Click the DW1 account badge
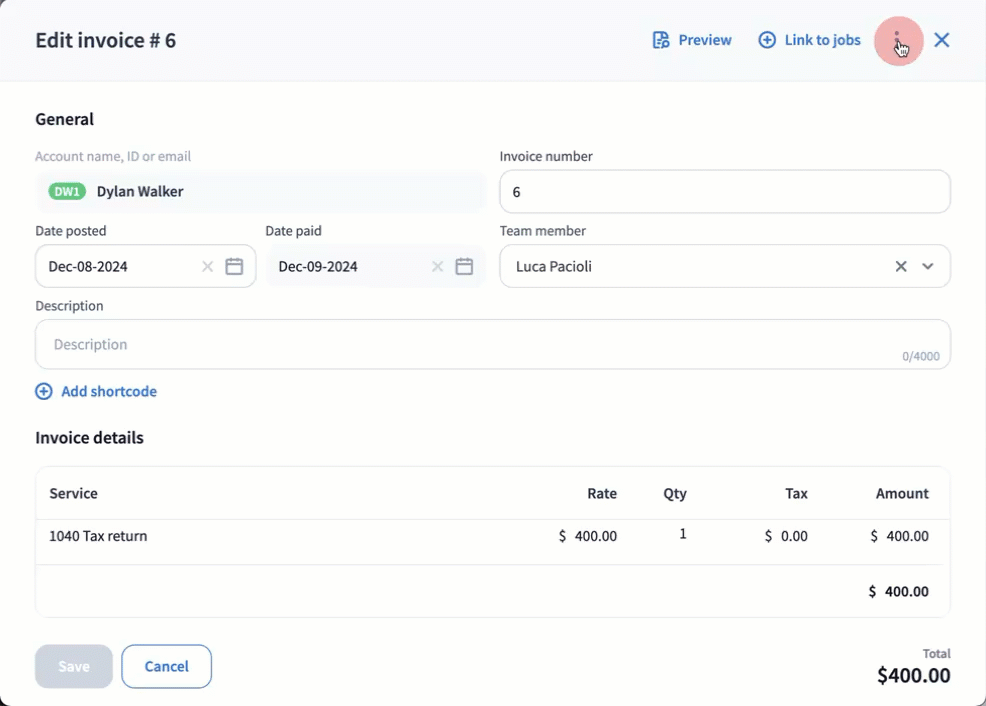This screenshot has height=706, width=986. pos(67,192)
